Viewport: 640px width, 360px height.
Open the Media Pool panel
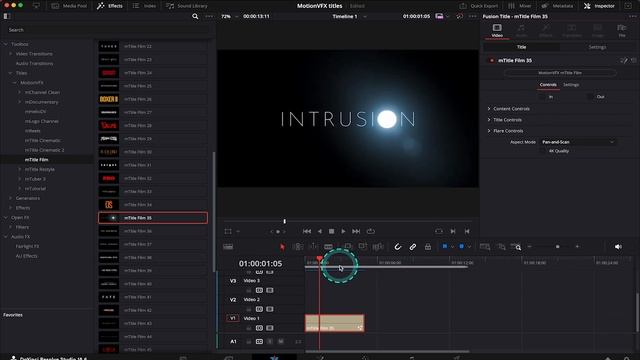[69, 6]
